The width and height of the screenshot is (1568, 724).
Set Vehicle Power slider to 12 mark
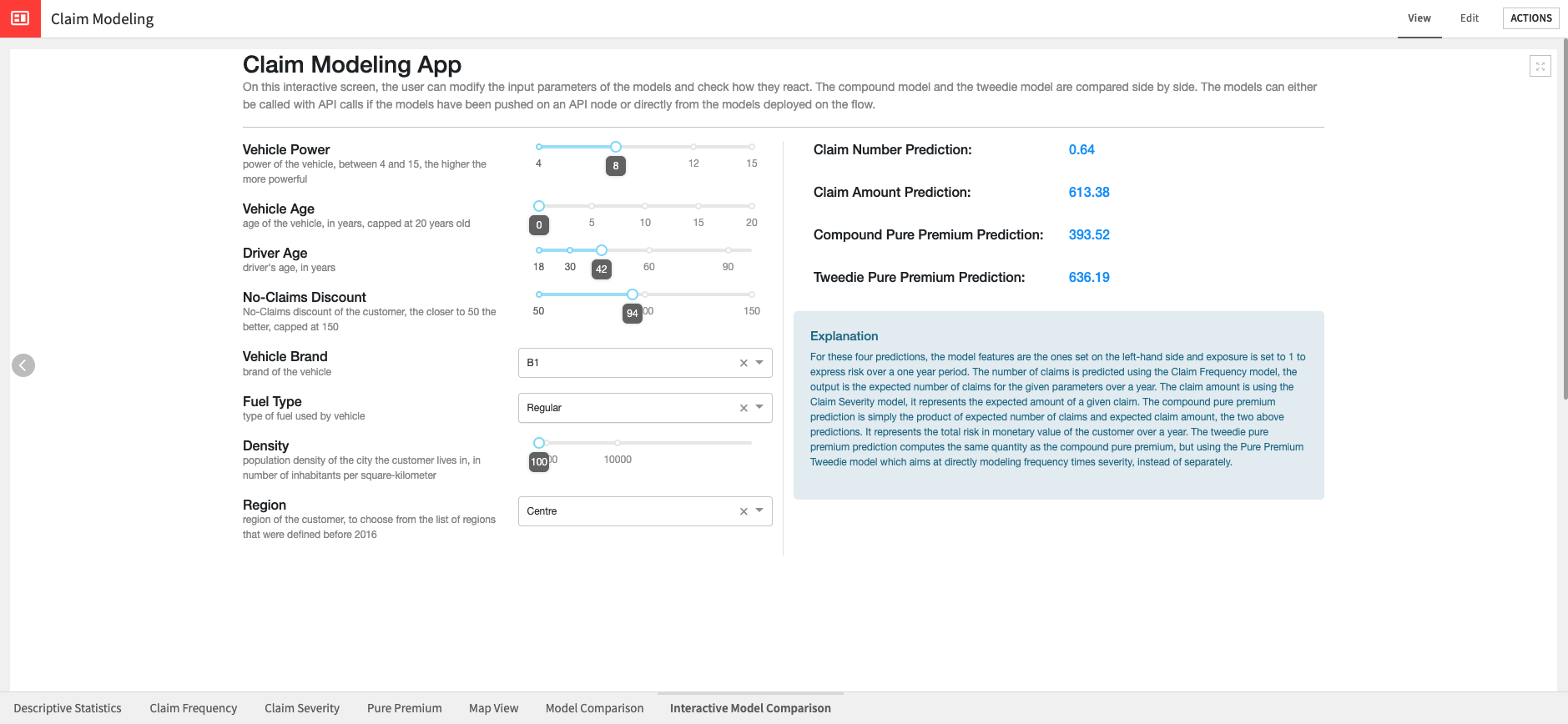(x=693, y=147)
